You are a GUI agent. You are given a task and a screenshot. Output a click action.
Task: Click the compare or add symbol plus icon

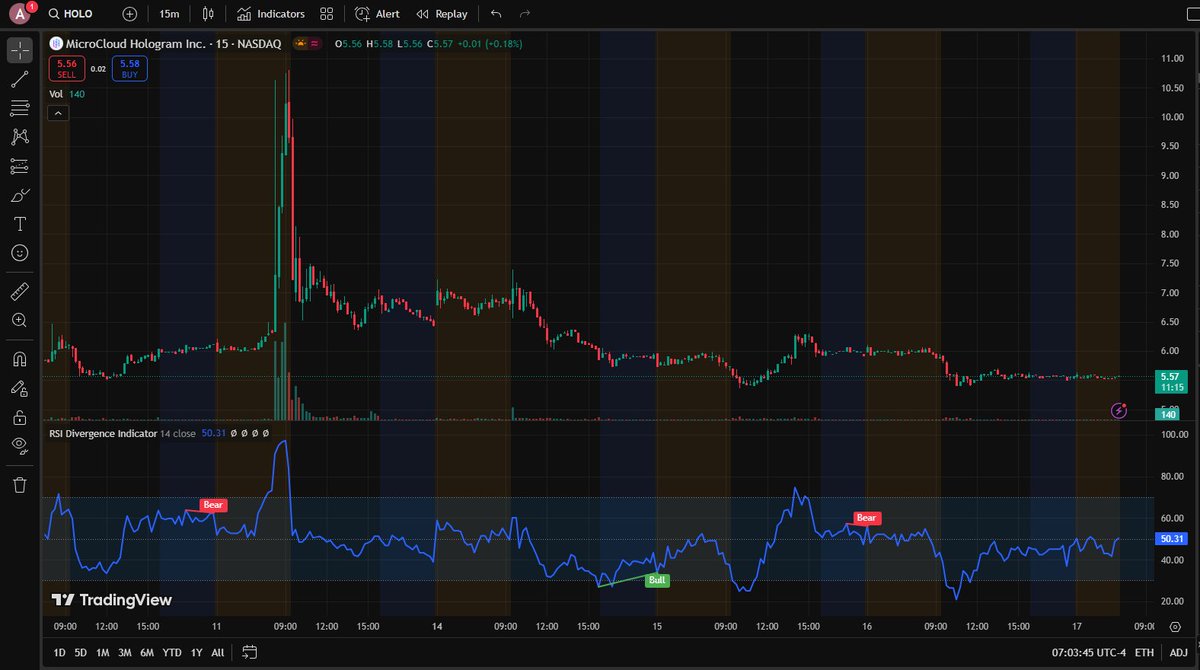tap(130, 14)
